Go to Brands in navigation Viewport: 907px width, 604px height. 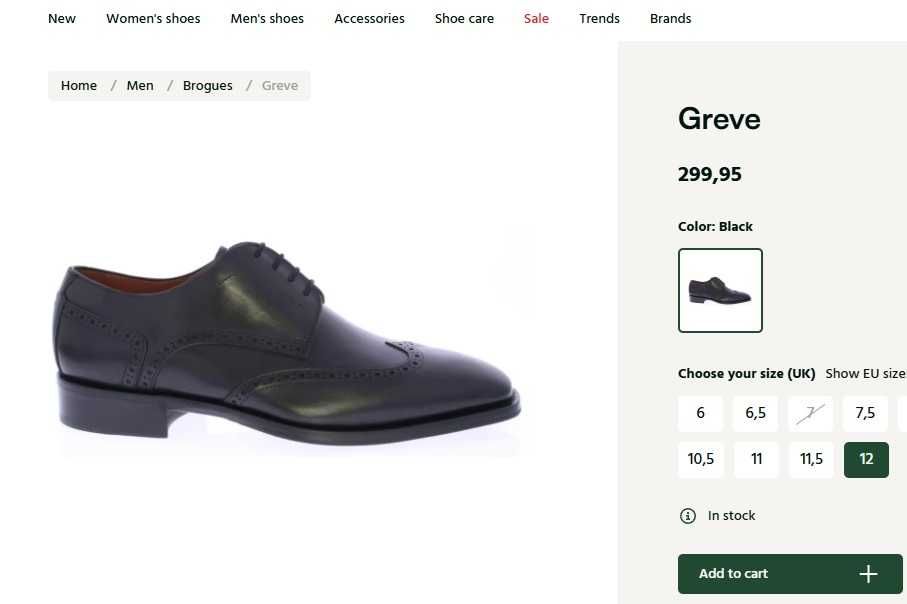pyautogui.click(x=670, y=19)
